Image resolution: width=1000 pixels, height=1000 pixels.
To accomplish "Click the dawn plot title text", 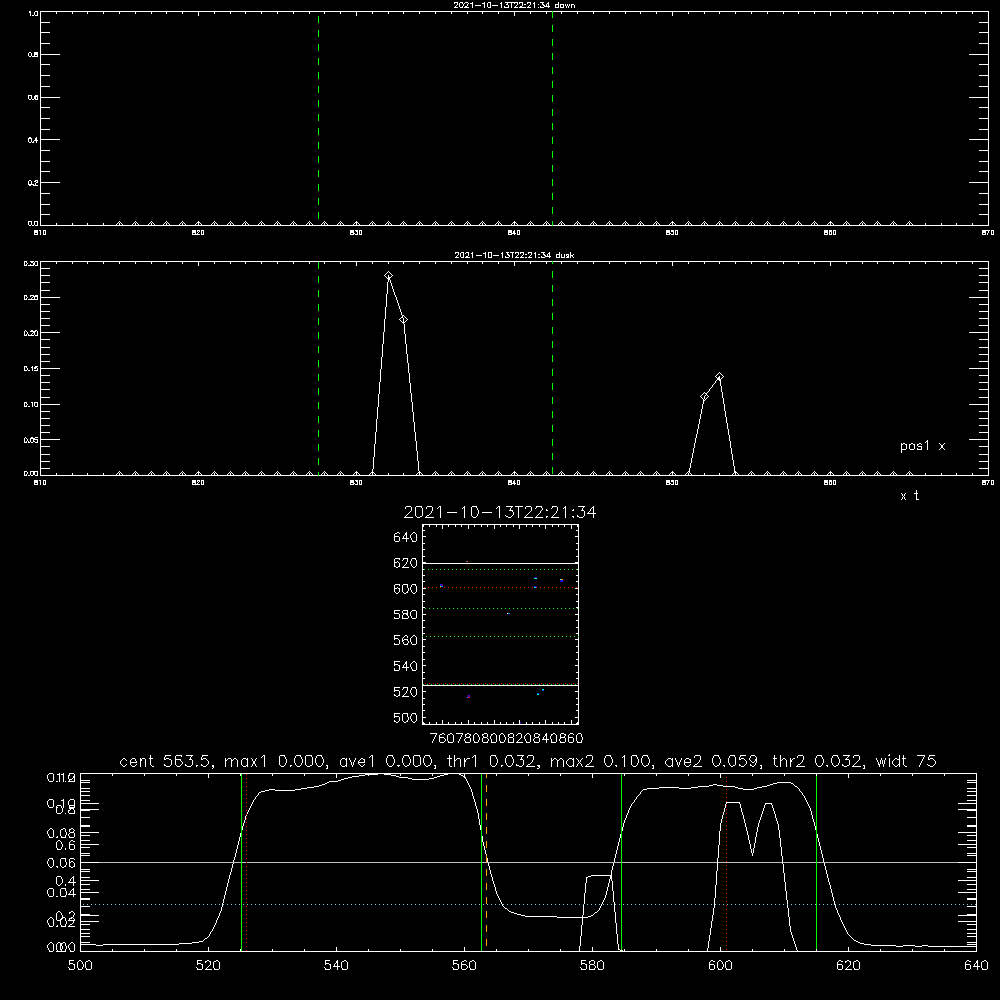I will point(514,5).
